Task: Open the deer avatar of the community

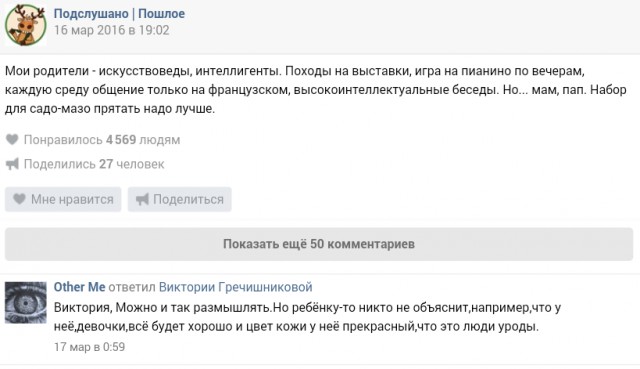Action: coord(25,25)
